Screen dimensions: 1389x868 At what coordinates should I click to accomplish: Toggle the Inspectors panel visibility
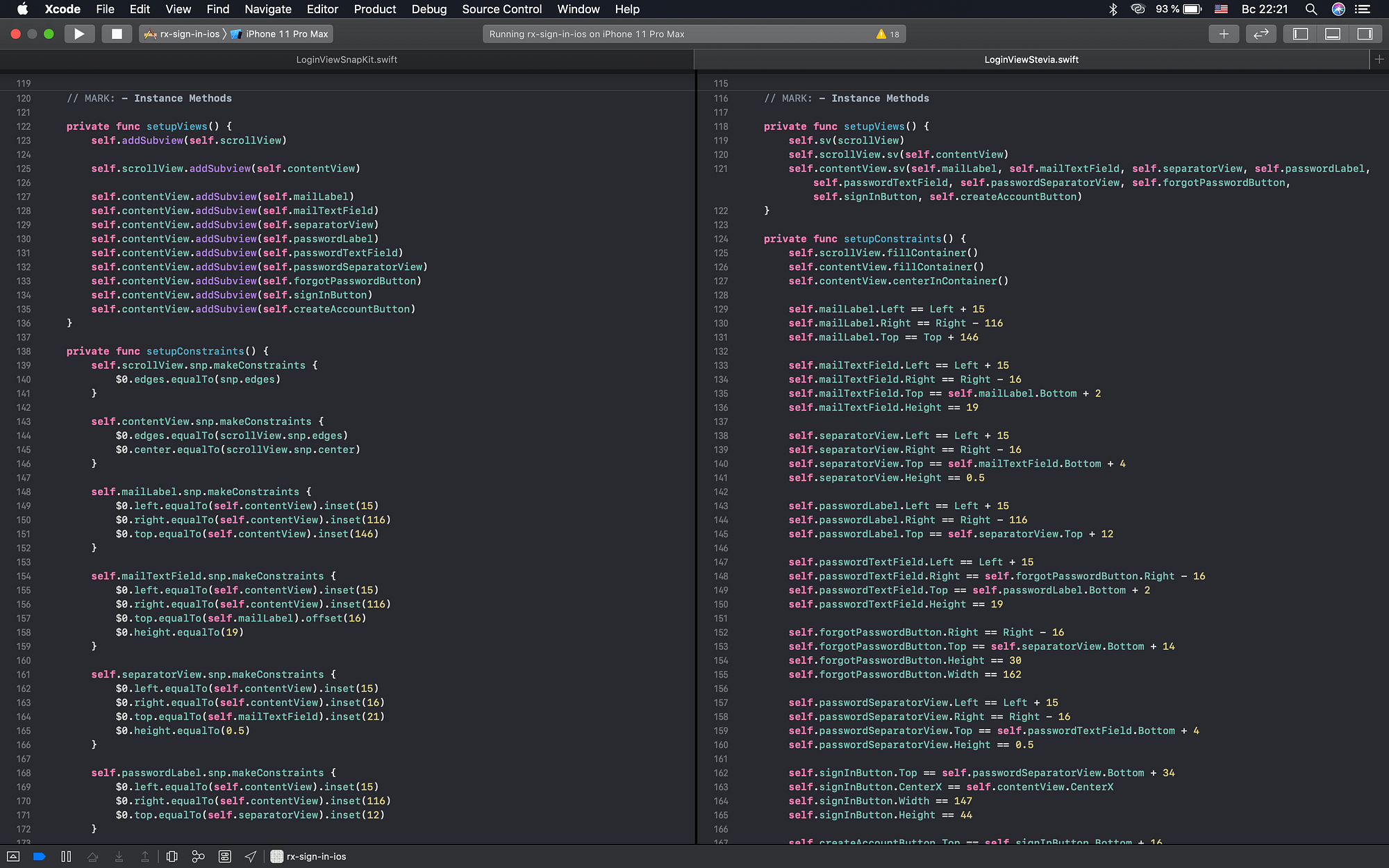pyautogui.click(x=1365, y=34)
